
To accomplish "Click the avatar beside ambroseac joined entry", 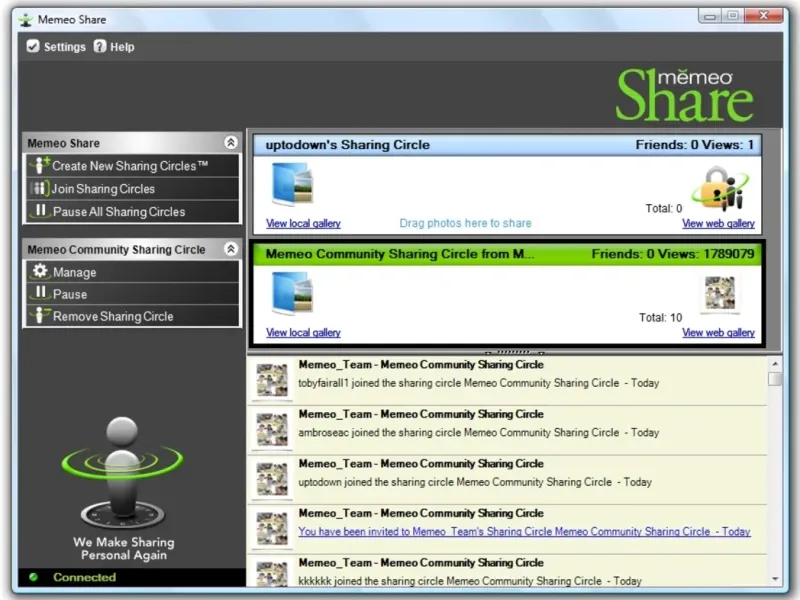I will point(272,429).
